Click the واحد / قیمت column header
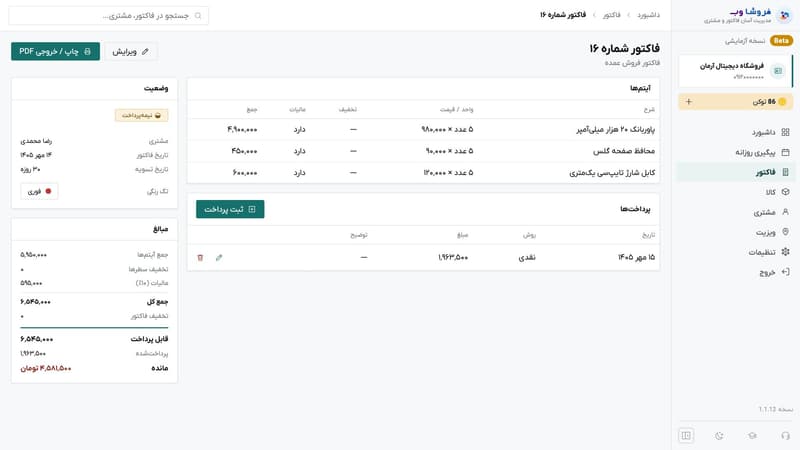The width and height of the screenshot is (800, 450). tap(457, 110)
